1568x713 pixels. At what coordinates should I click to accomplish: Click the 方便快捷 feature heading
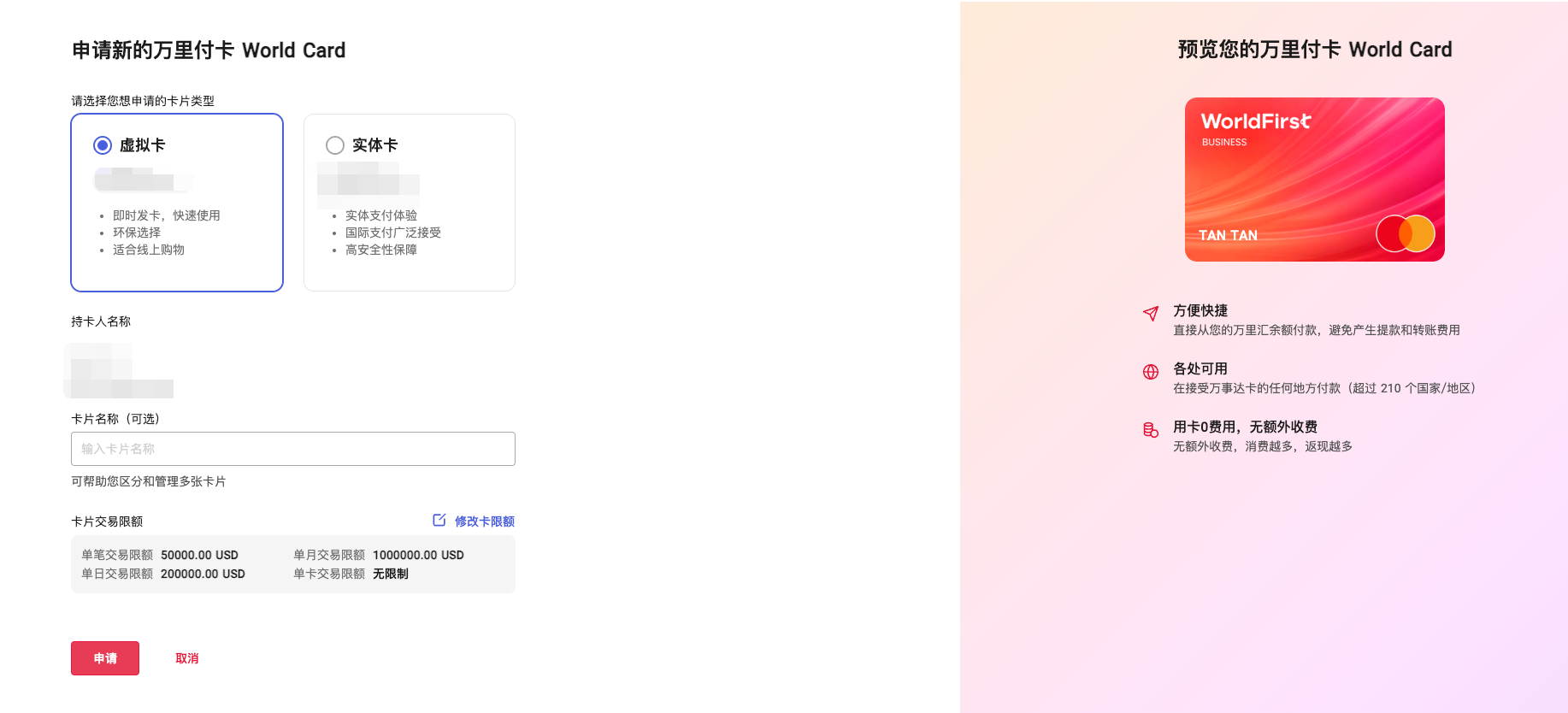coord(1200,310)
